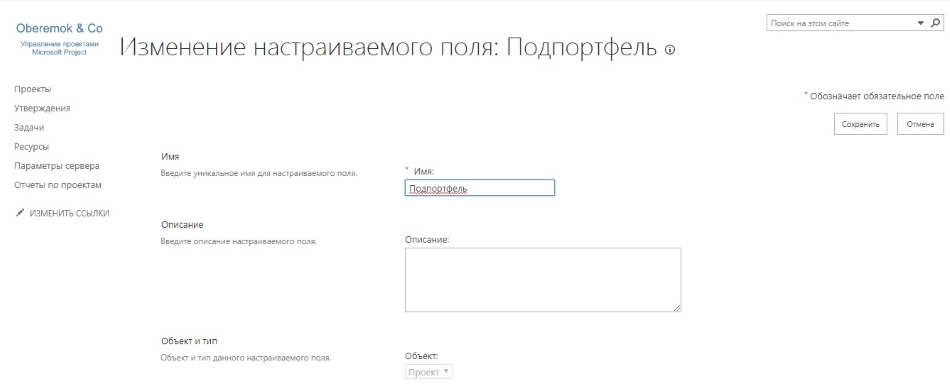Open Задачи in the side navigation

(x=29, y=128)
